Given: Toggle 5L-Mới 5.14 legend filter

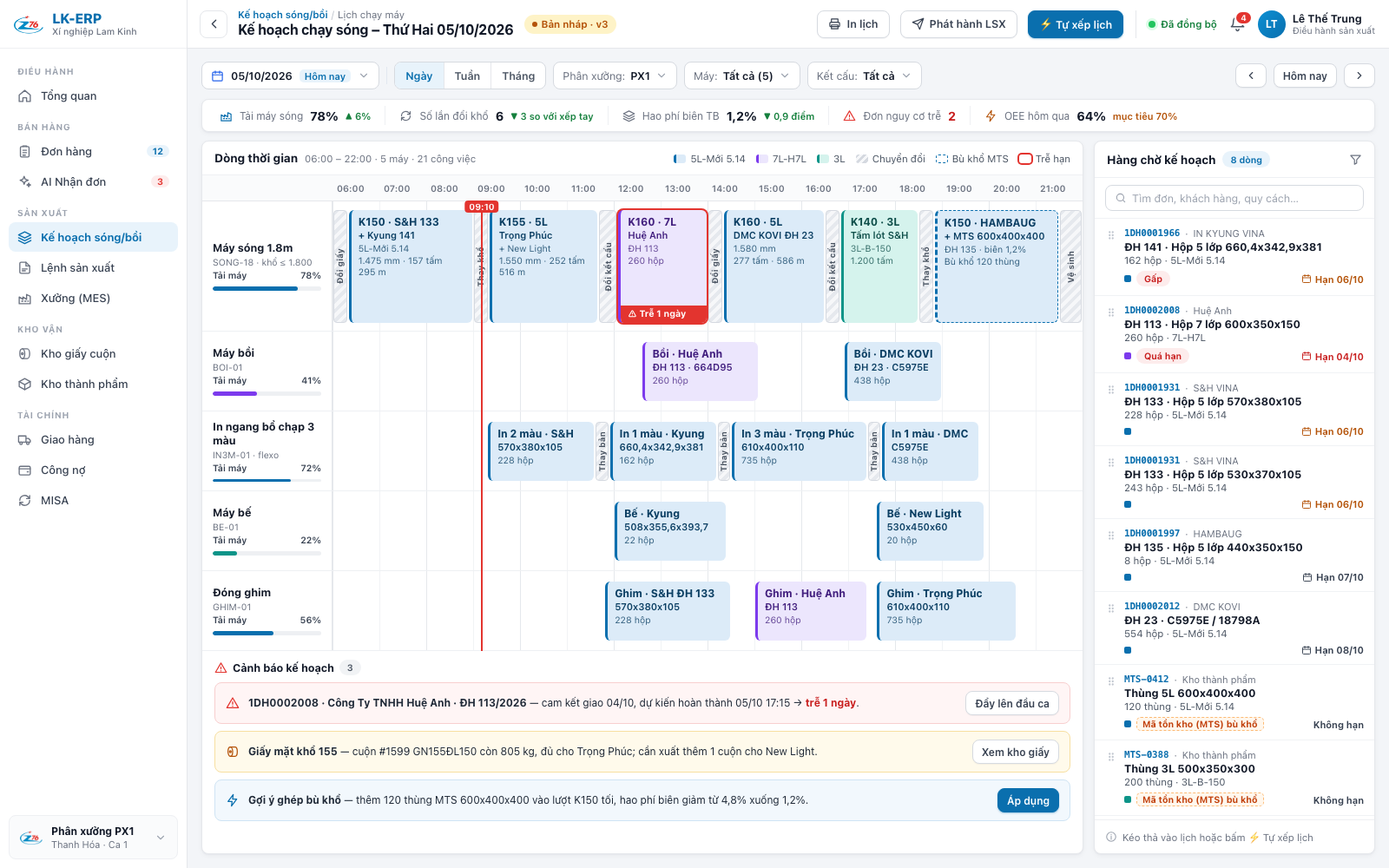Looking at the screenshot, I should pyautogui.click(x=709, y=159).
